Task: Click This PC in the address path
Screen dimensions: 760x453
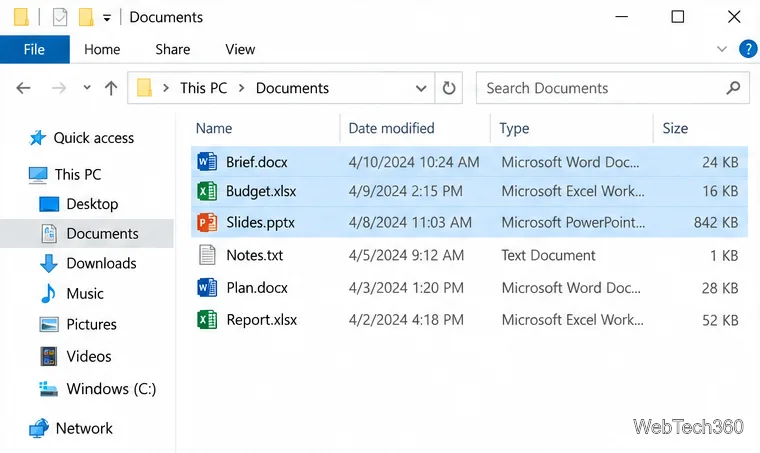Action: (x=204, y=88)
